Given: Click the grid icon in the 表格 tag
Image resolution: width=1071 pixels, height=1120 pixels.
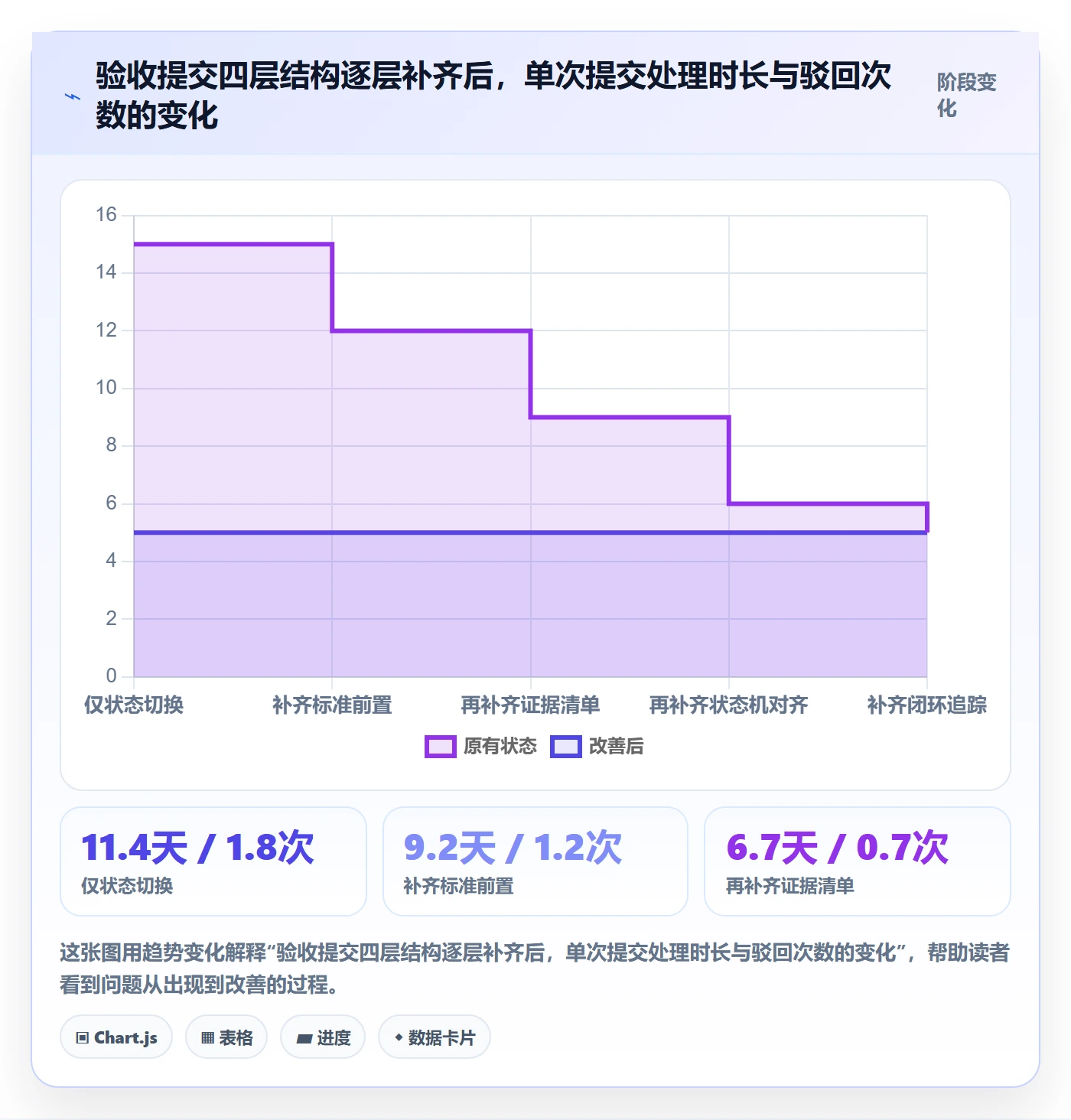Looking at the screenshot, I should coord(207,1037).
